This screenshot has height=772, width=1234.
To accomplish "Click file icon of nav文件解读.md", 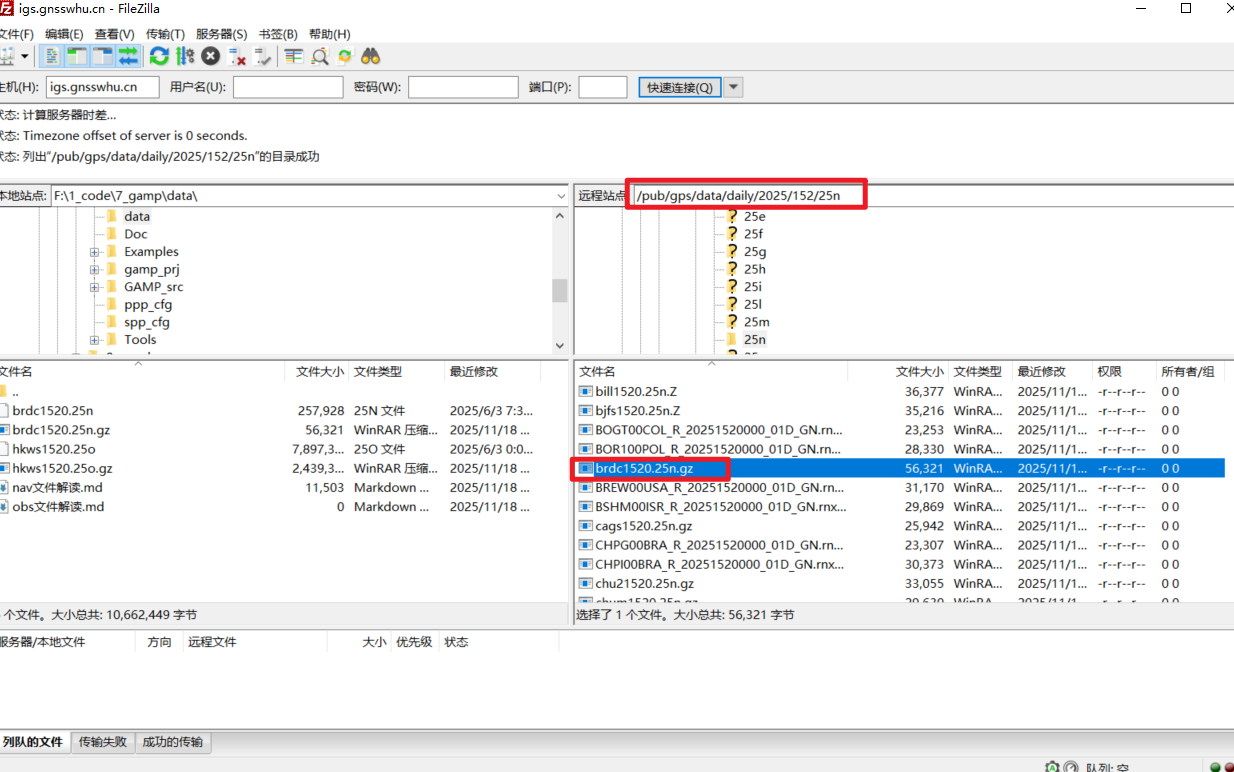I will [x=3, y=488].
